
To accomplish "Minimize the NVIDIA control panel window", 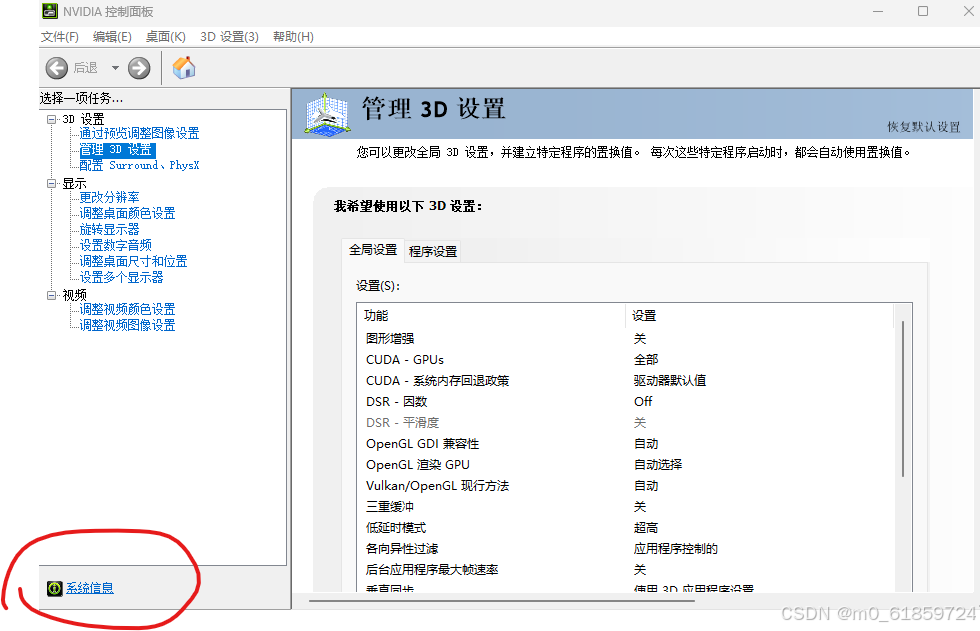I will tap(878, 11).
